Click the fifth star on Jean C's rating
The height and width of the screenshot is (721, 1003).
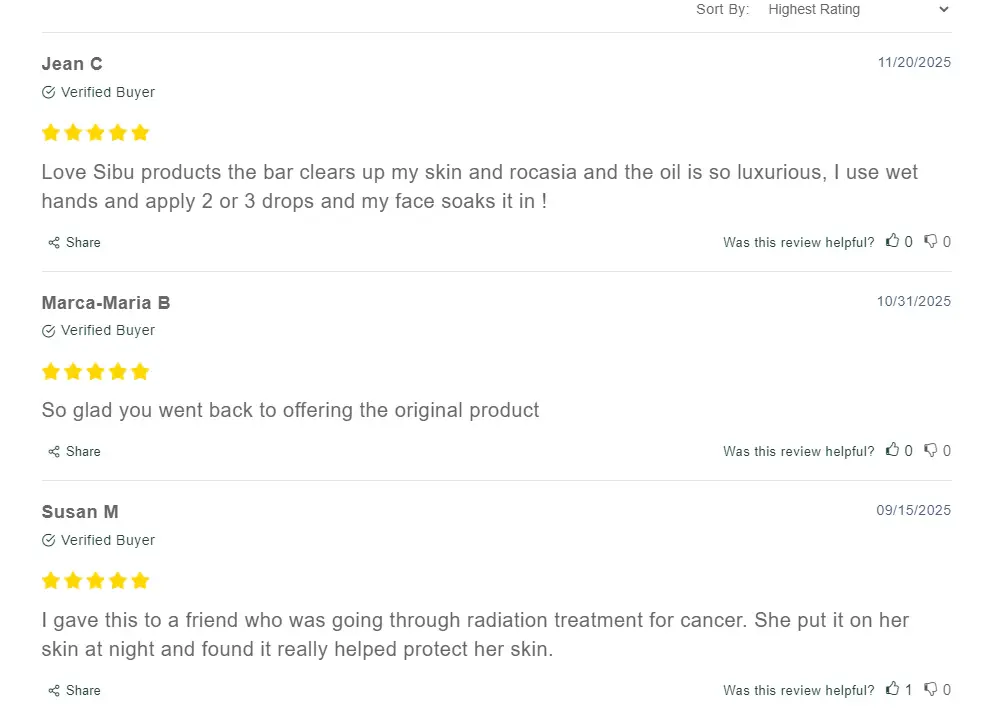(141, 131)
